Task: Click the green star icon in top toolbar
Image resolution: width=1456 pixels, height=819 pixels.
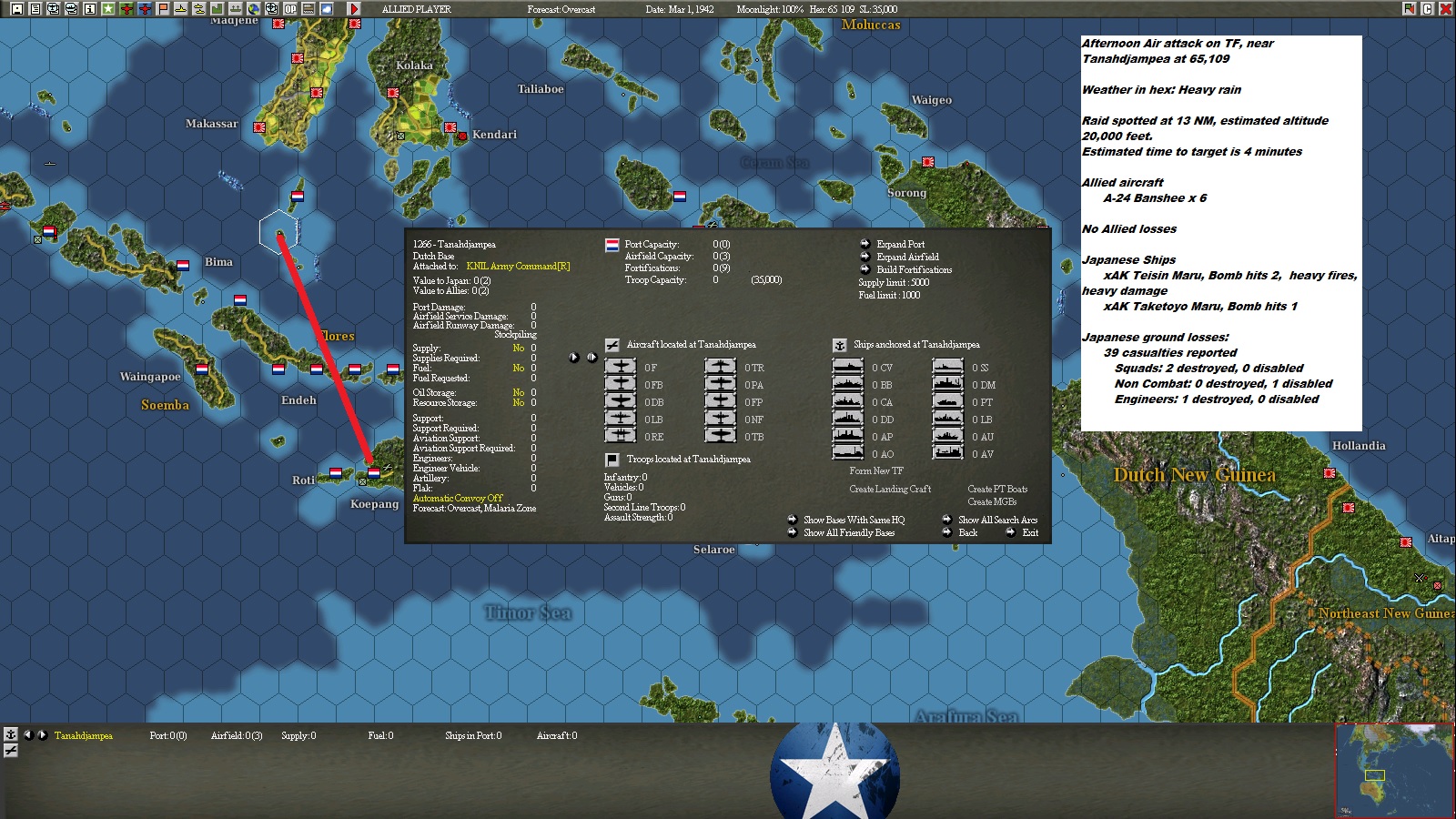Action: [x=108, y=9]
